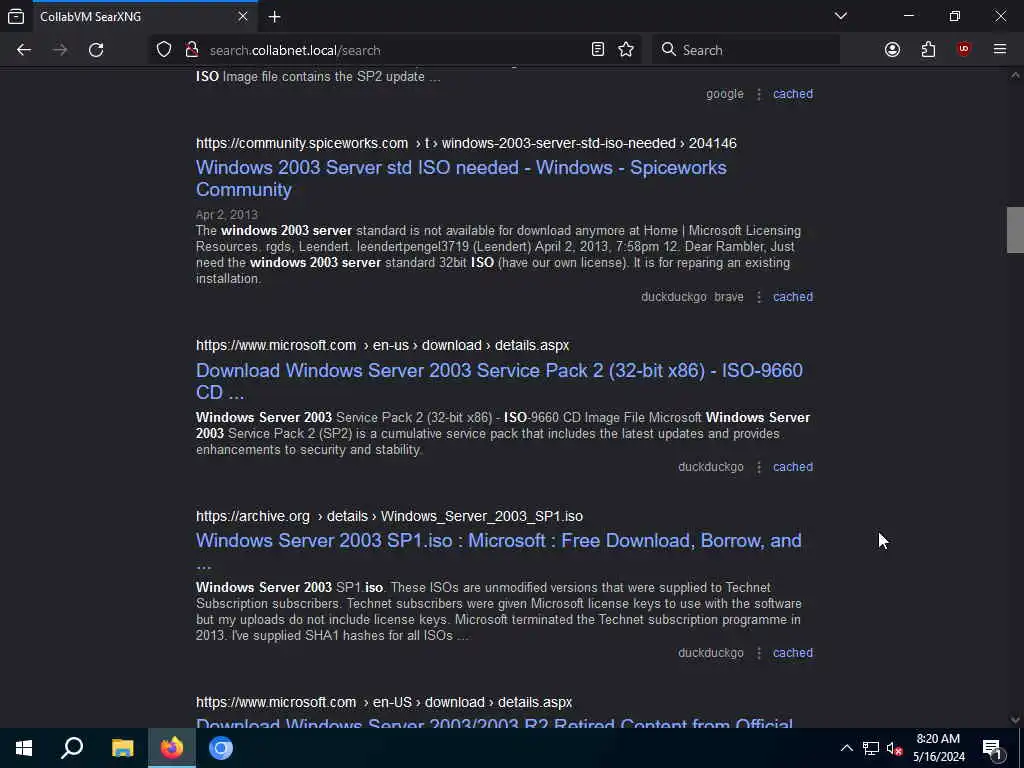Click the scrollbar down arrow
The height and width of the screenshot is (768, 1024).
[1015, 720]
